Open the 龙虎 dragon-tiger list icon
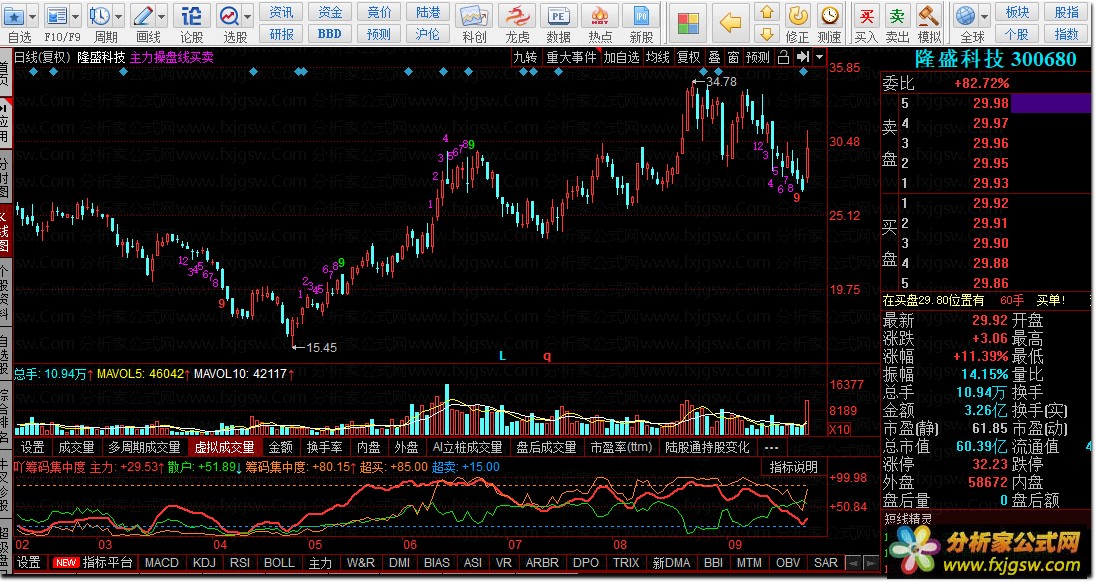Viewport: 1097px width, 582px height. tap(518, 15)
